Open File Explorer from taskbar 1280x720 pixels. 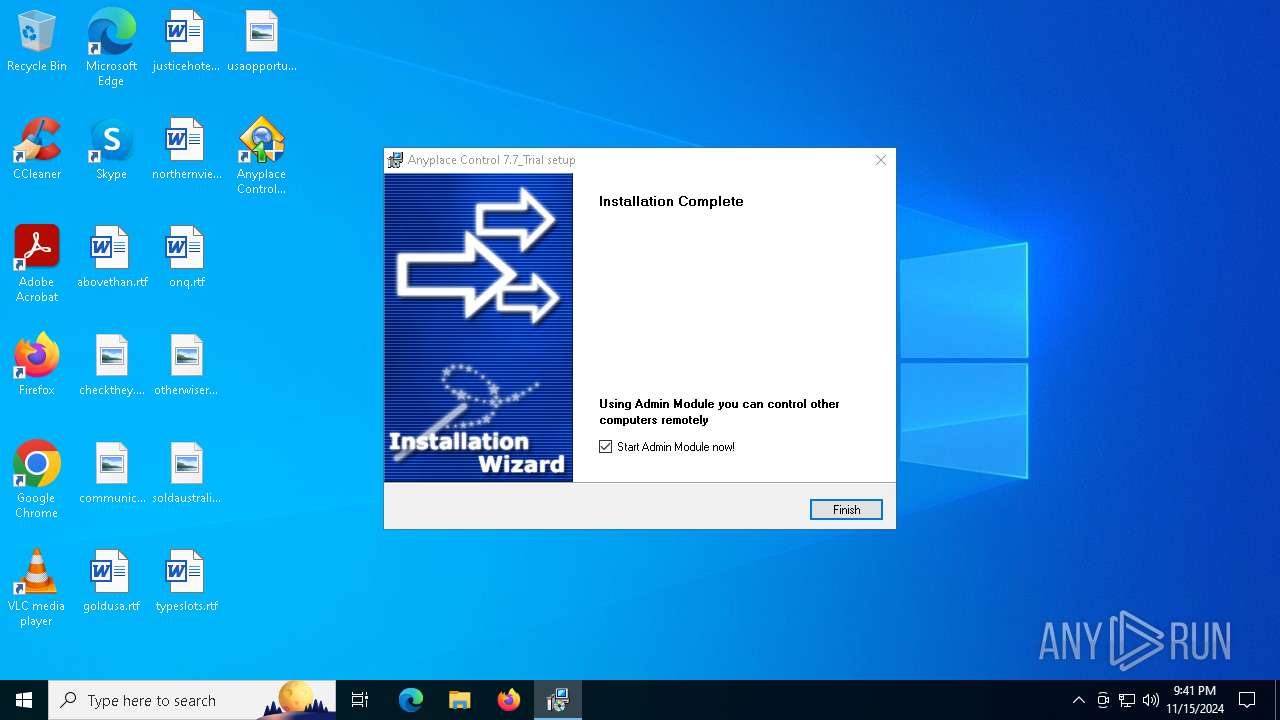(459, 700)
